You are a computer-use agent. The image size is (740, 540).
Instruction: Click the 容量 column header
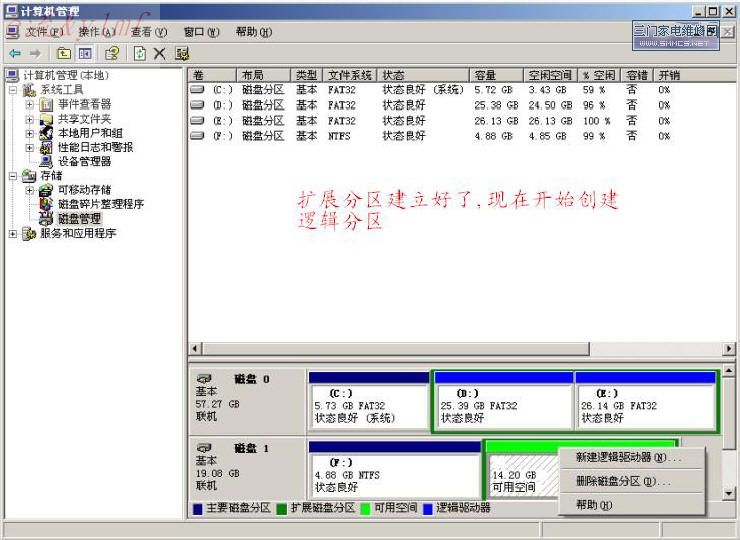point(485,75)
